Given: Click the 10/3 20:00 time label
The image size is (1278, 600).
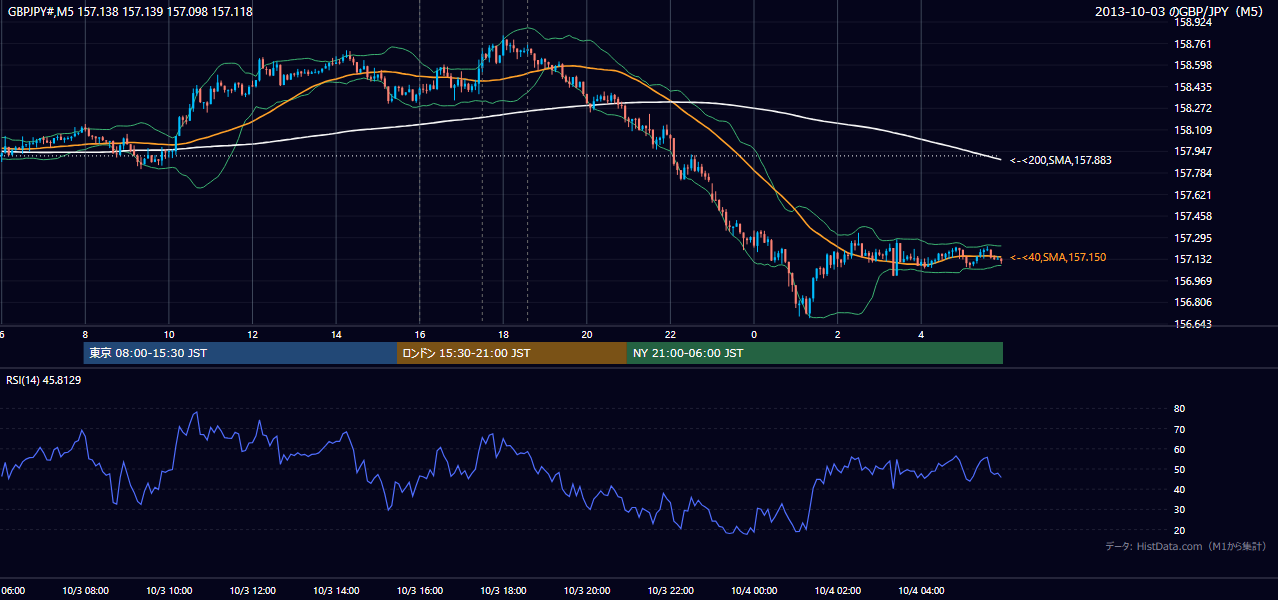Looking at the screenshot, I should [587, 591].
